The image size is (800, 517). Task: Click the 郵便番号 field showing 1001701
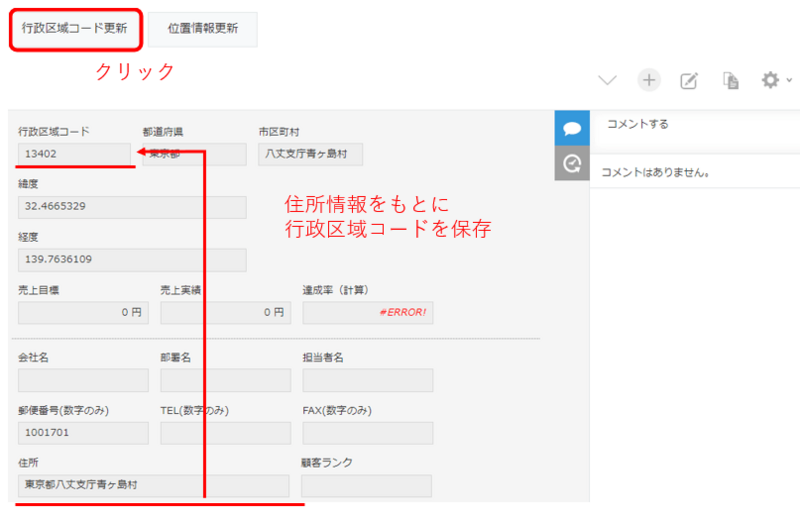pyautogui.click(x=83, y=433)
